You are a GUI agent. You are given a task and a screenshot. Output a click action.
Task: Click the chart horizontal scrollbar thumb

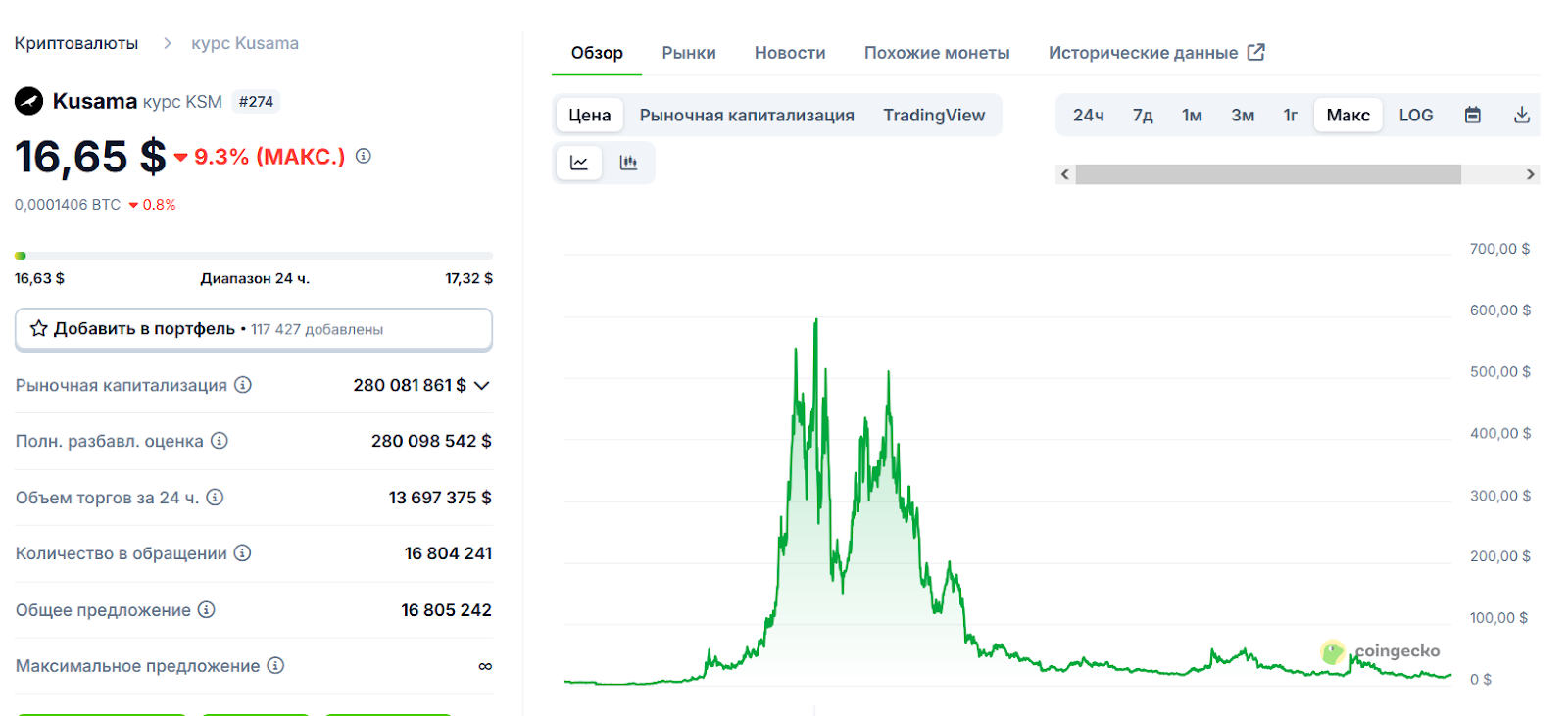(x=1268, y=174)
